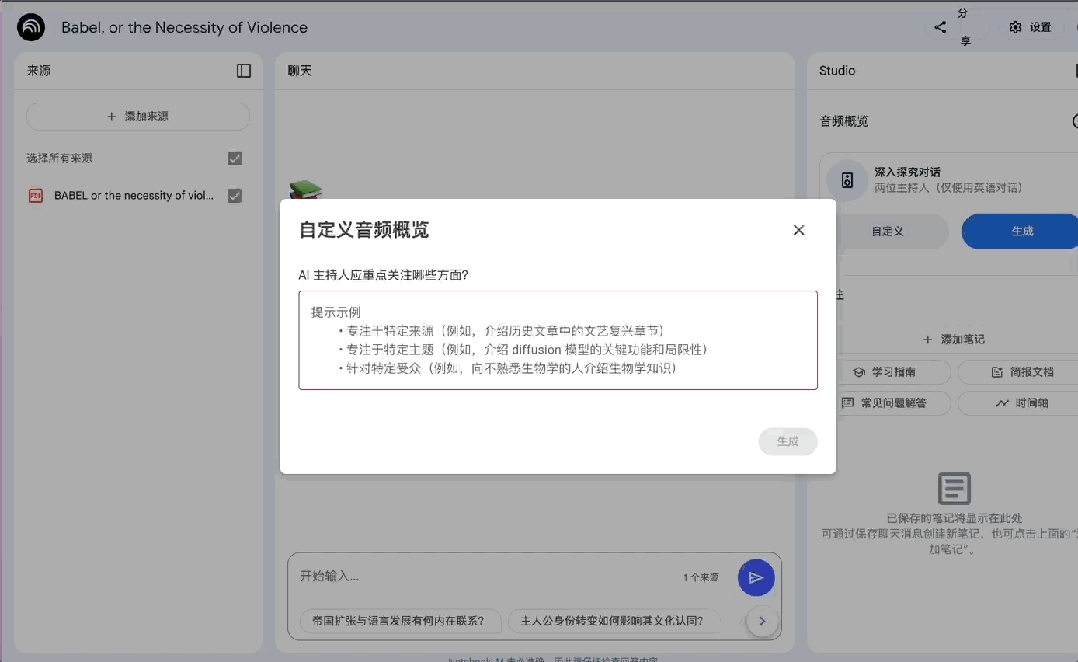Uncheck the BABEL source checkbox
This screenshot has height=662, width=1078.
click(x=235, y=196)
